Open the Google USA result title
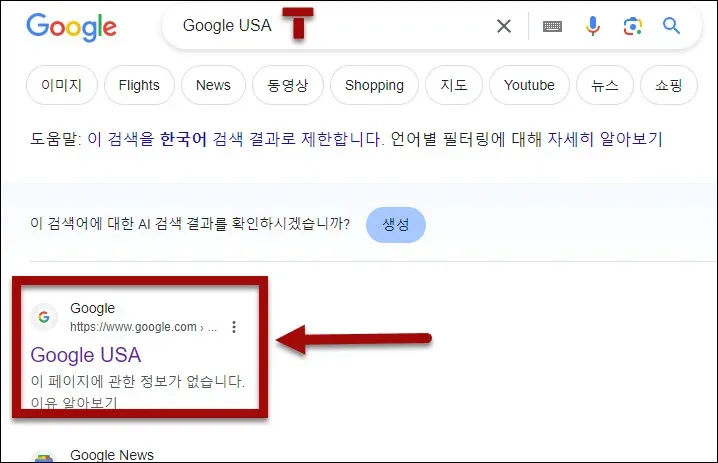 click(x=86, y=355)
